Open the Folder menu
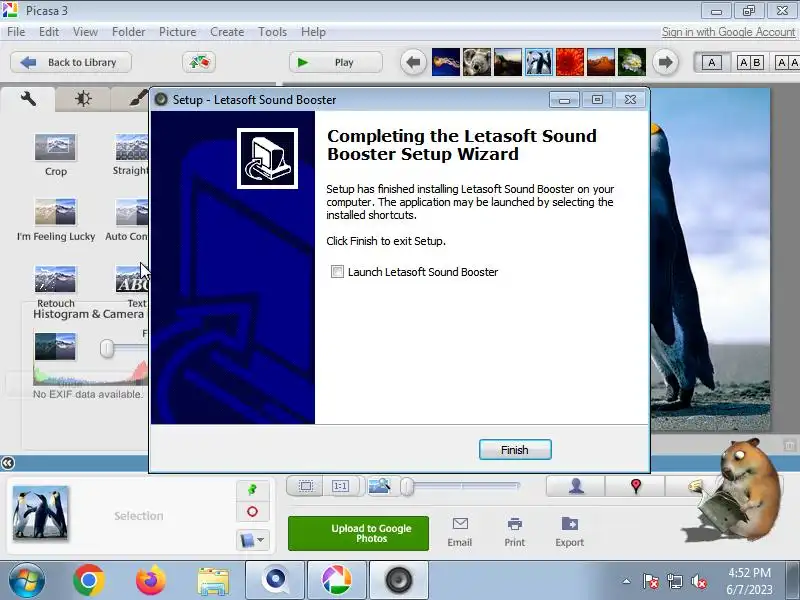Image resolution: width=800 pixels, height=600 pixels. 128,32
